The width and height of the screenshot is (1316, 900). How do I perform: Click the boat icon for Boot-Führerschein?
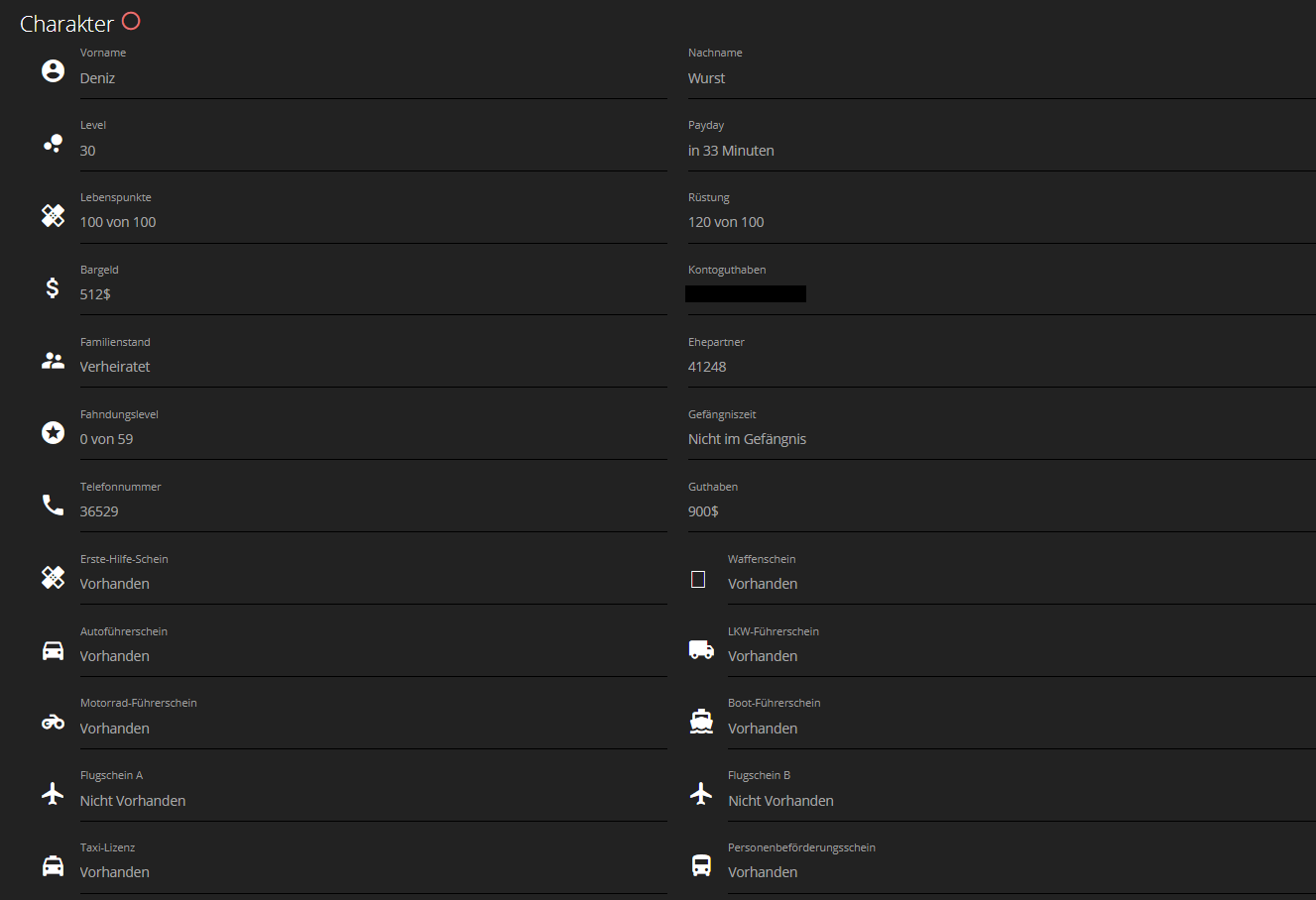coord(701,722)
